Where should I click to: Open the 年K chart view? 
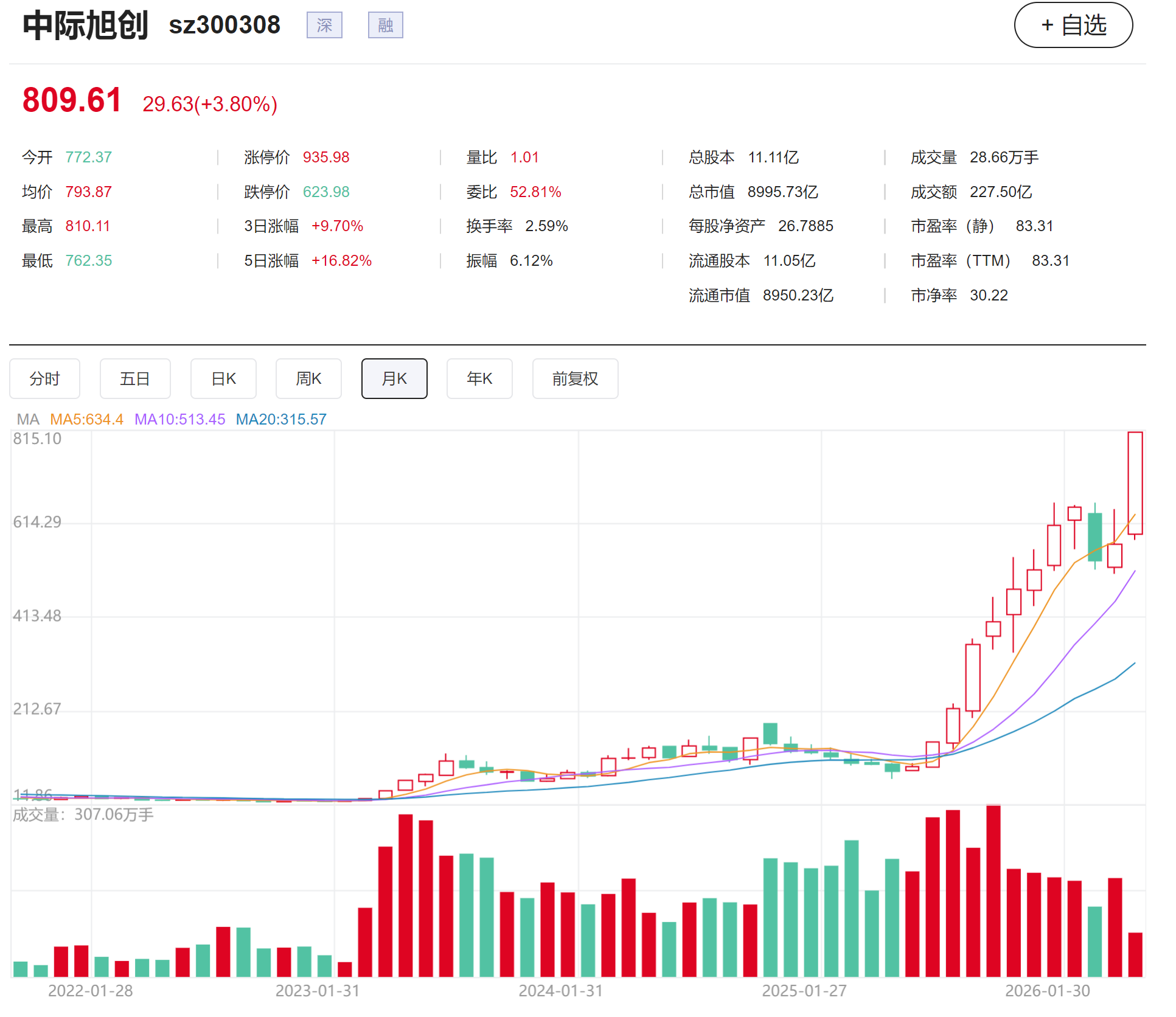pos(479,379)
